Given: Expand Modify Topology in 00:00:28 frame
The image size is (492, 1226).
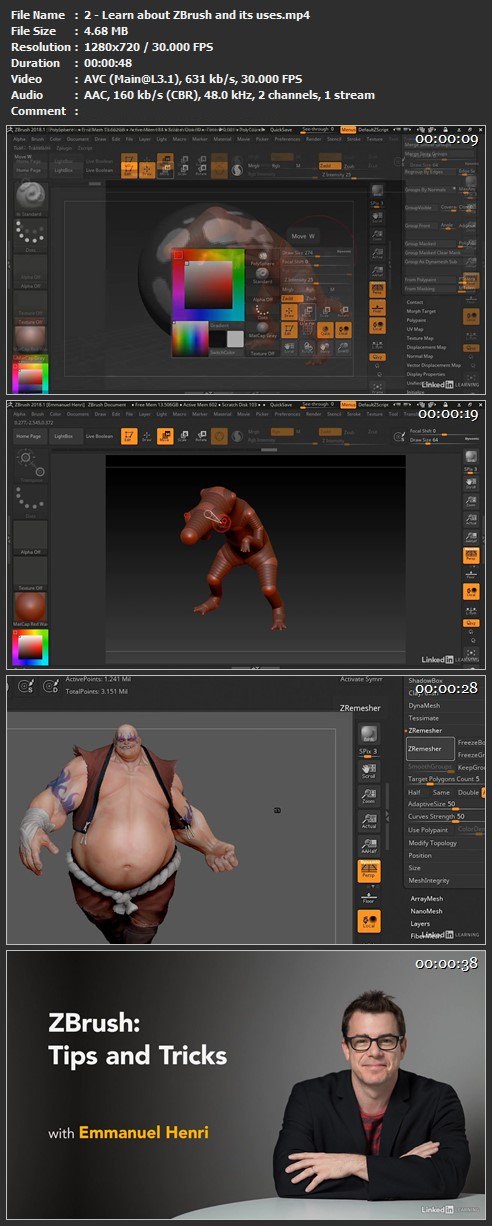Looking at the screenshot, I should (x=432, y=843).
